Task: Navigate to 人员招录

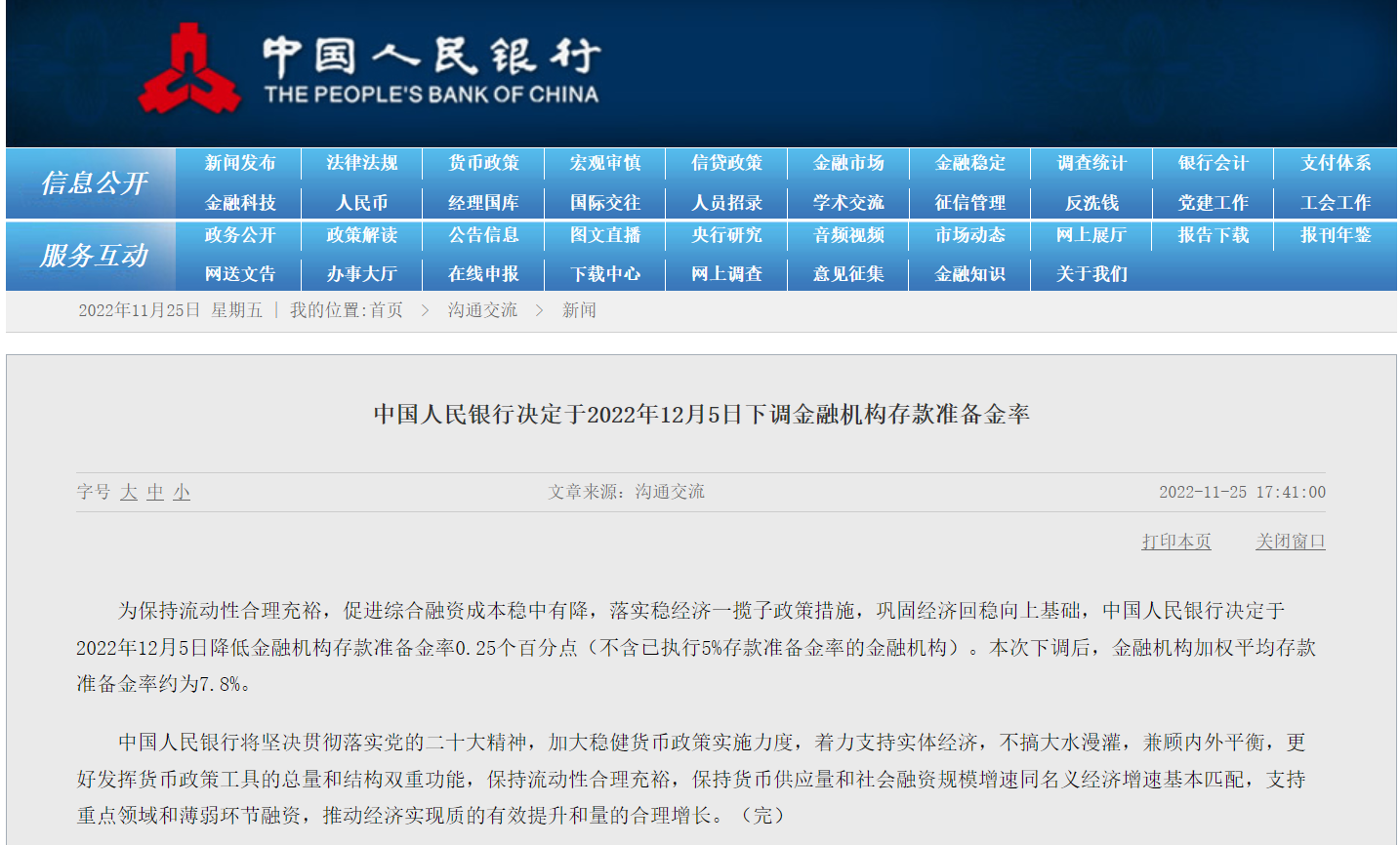Action: pos(726,203)
